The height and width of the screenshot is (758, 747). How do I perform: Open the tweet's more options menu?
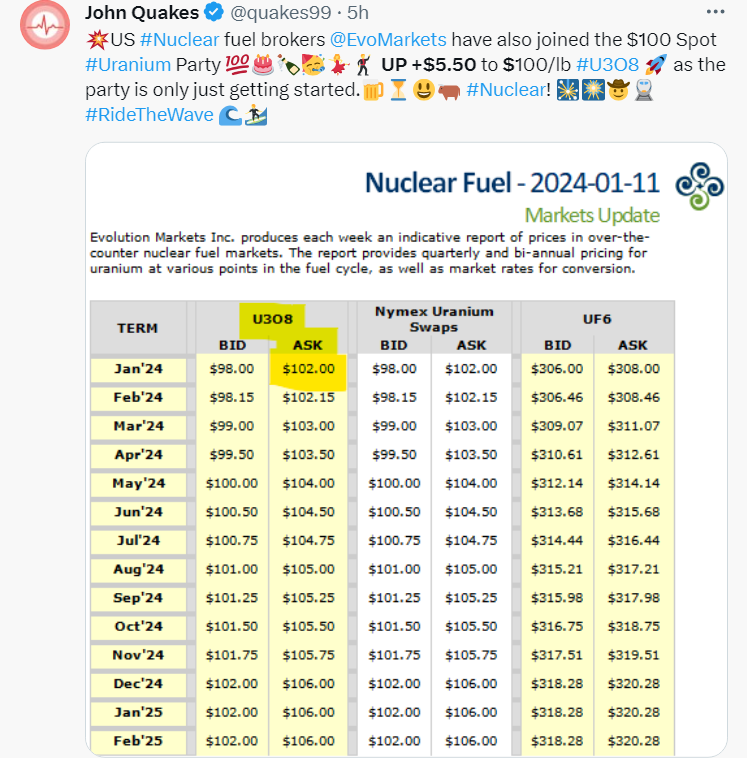pyautogui.click(x=715, y=12)
